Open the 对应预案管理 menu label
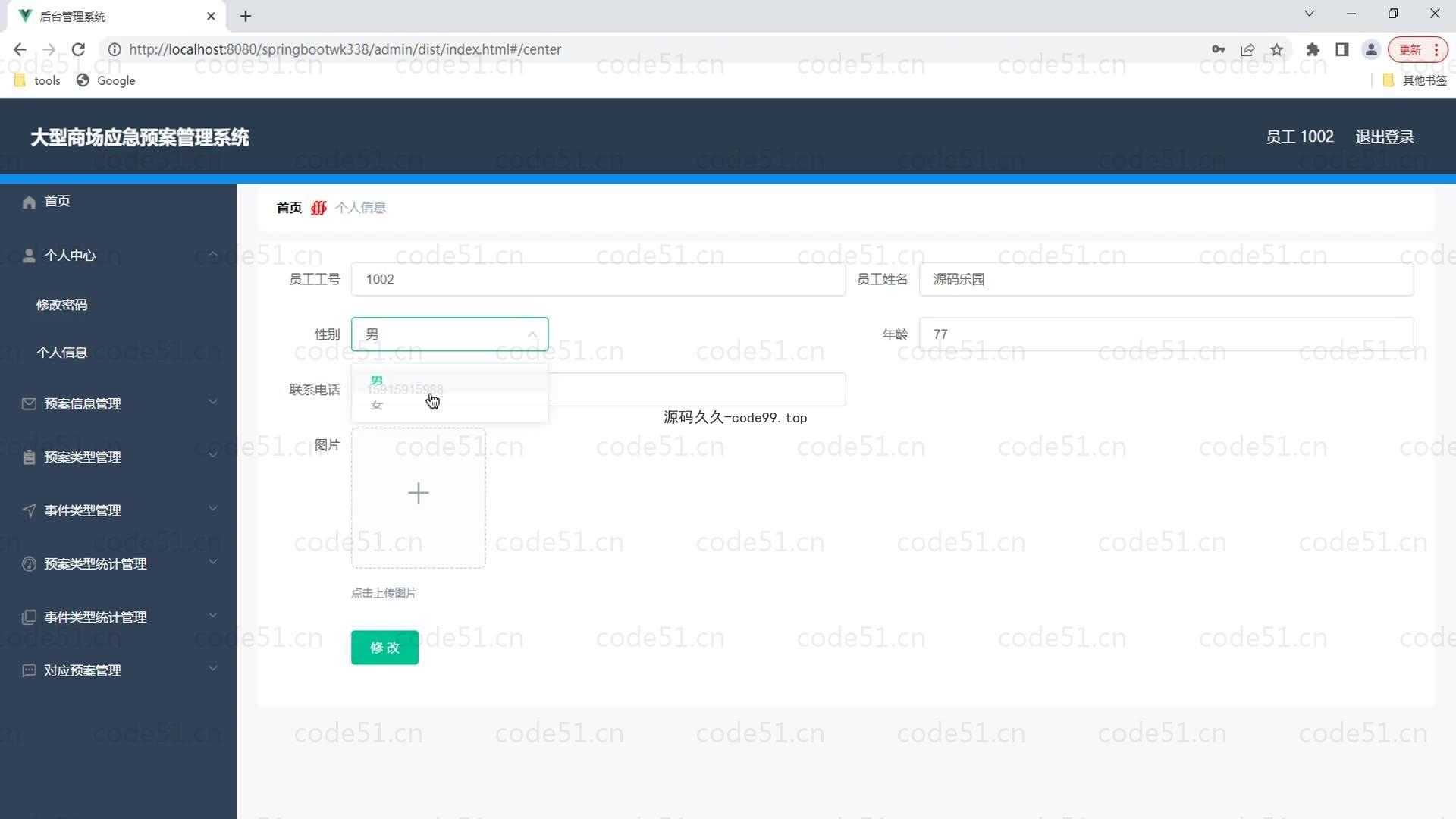 tap(83, 670)
